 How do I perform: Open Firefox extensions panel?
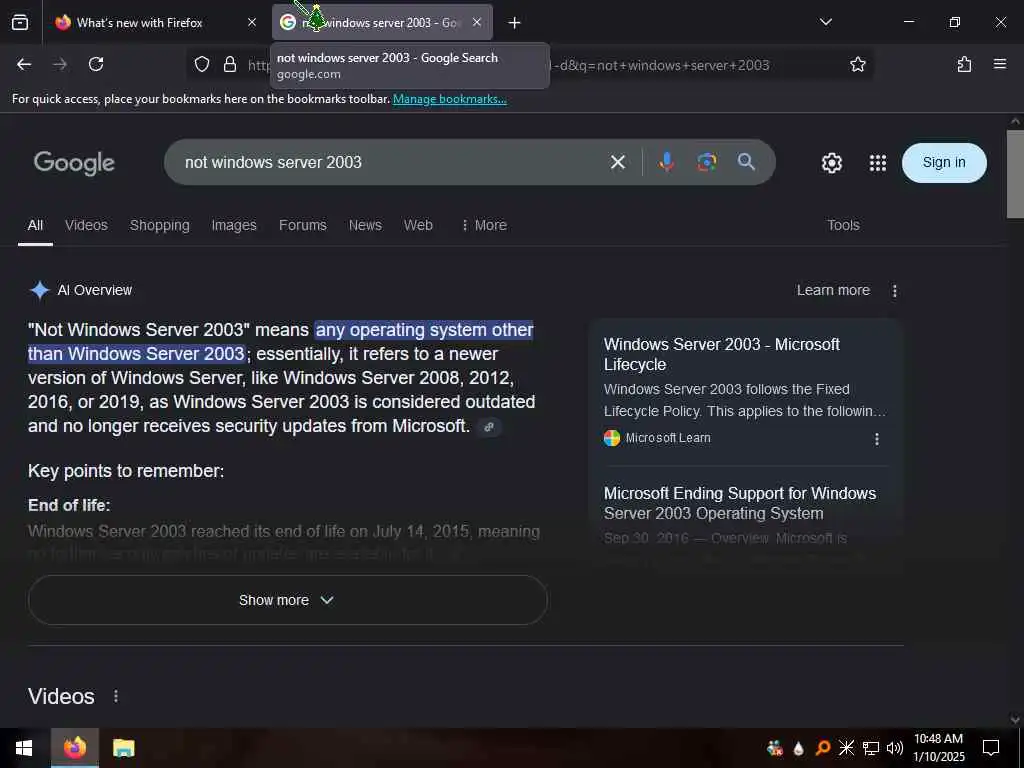pos(964,64)
